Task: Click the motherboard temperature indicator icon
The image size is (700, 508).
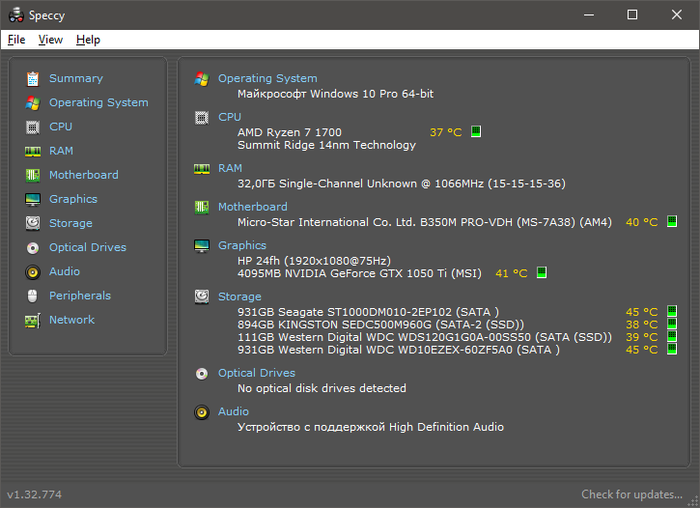Action: pyautogui.click(x=672, y=222)
